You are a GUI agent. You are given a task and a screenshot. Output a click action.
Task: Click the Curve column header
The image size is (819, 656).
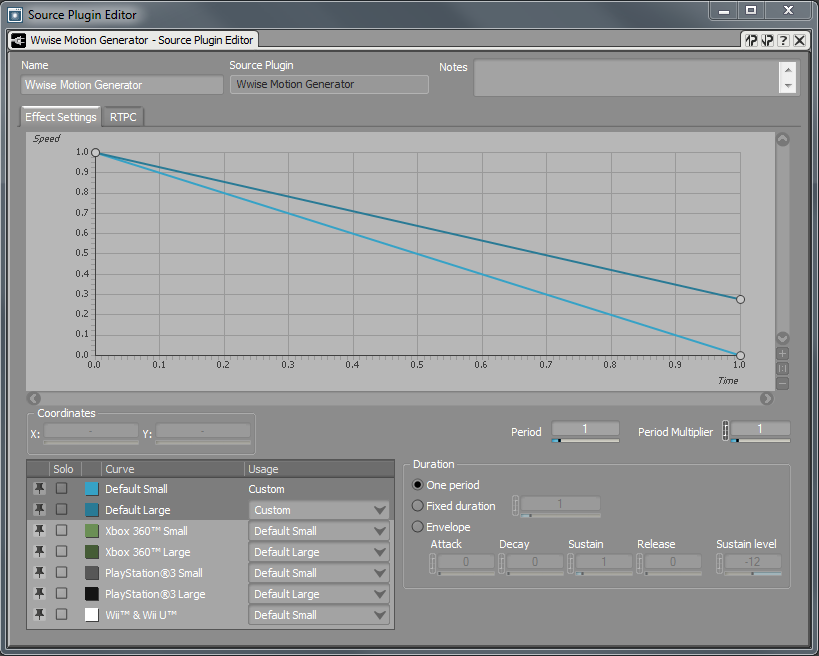(172, 469)
